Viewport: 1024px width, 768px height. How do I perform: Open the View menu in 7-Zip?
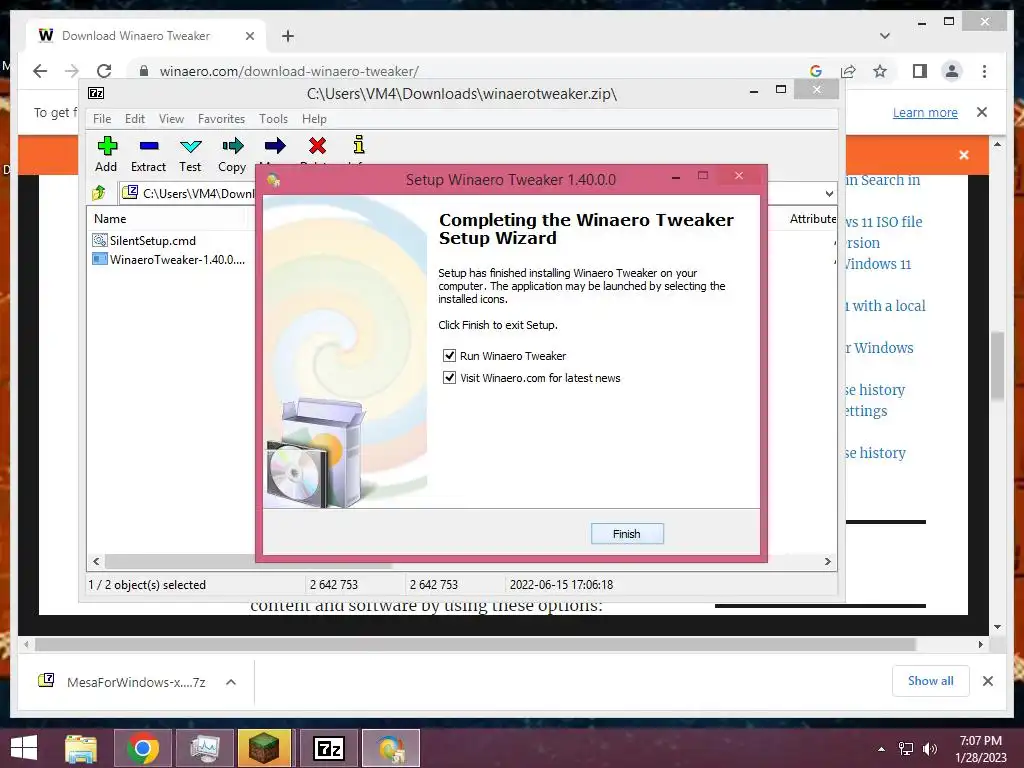tap(171, 119)
